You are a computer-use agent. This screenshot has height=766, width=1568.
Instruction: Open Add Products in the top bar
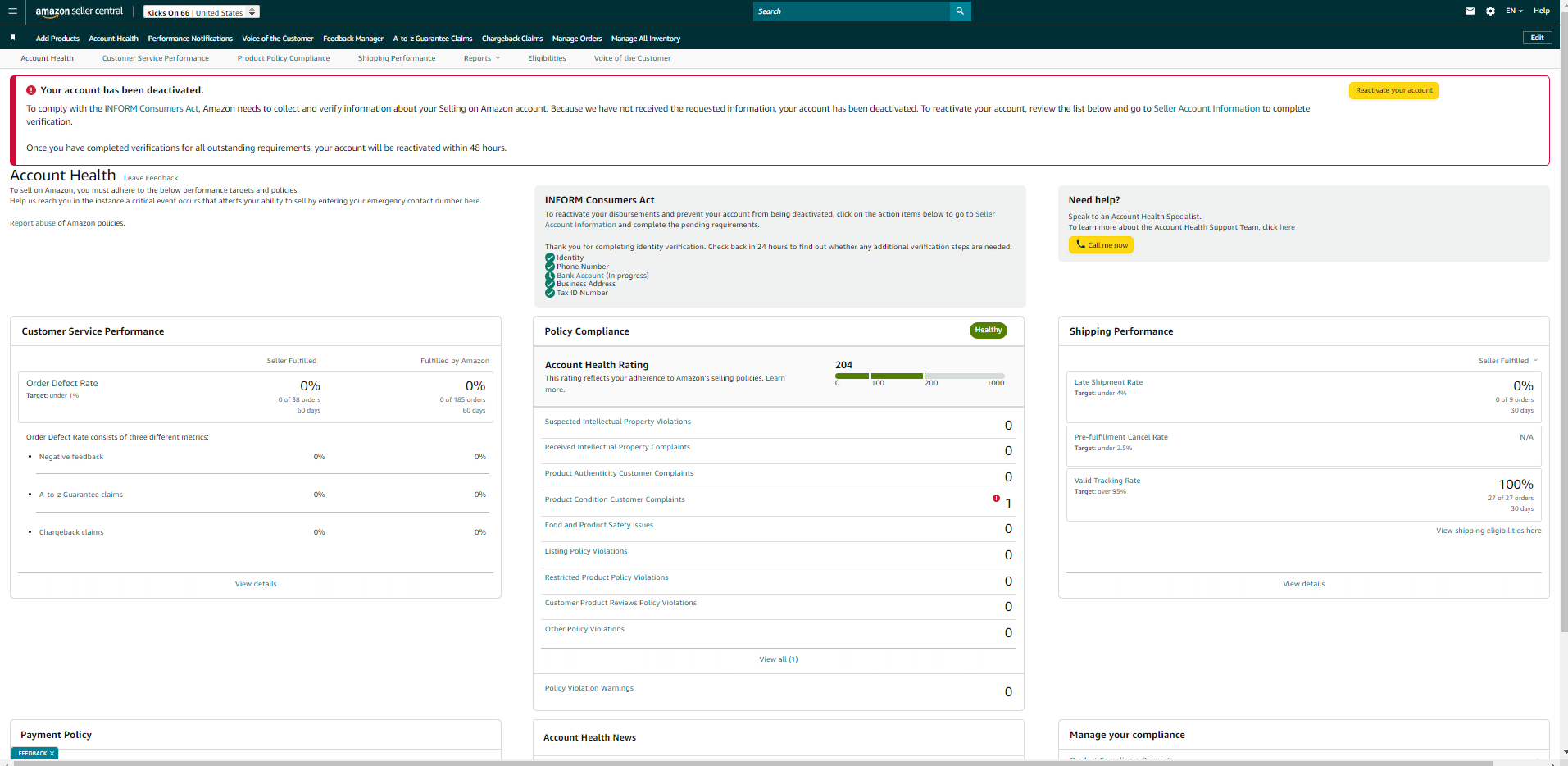click(57, 39)
